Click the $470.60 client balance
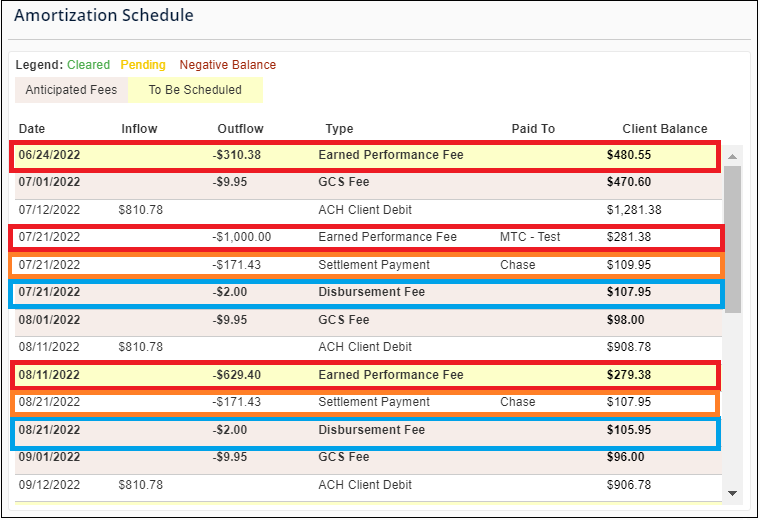 click(629, 182)
